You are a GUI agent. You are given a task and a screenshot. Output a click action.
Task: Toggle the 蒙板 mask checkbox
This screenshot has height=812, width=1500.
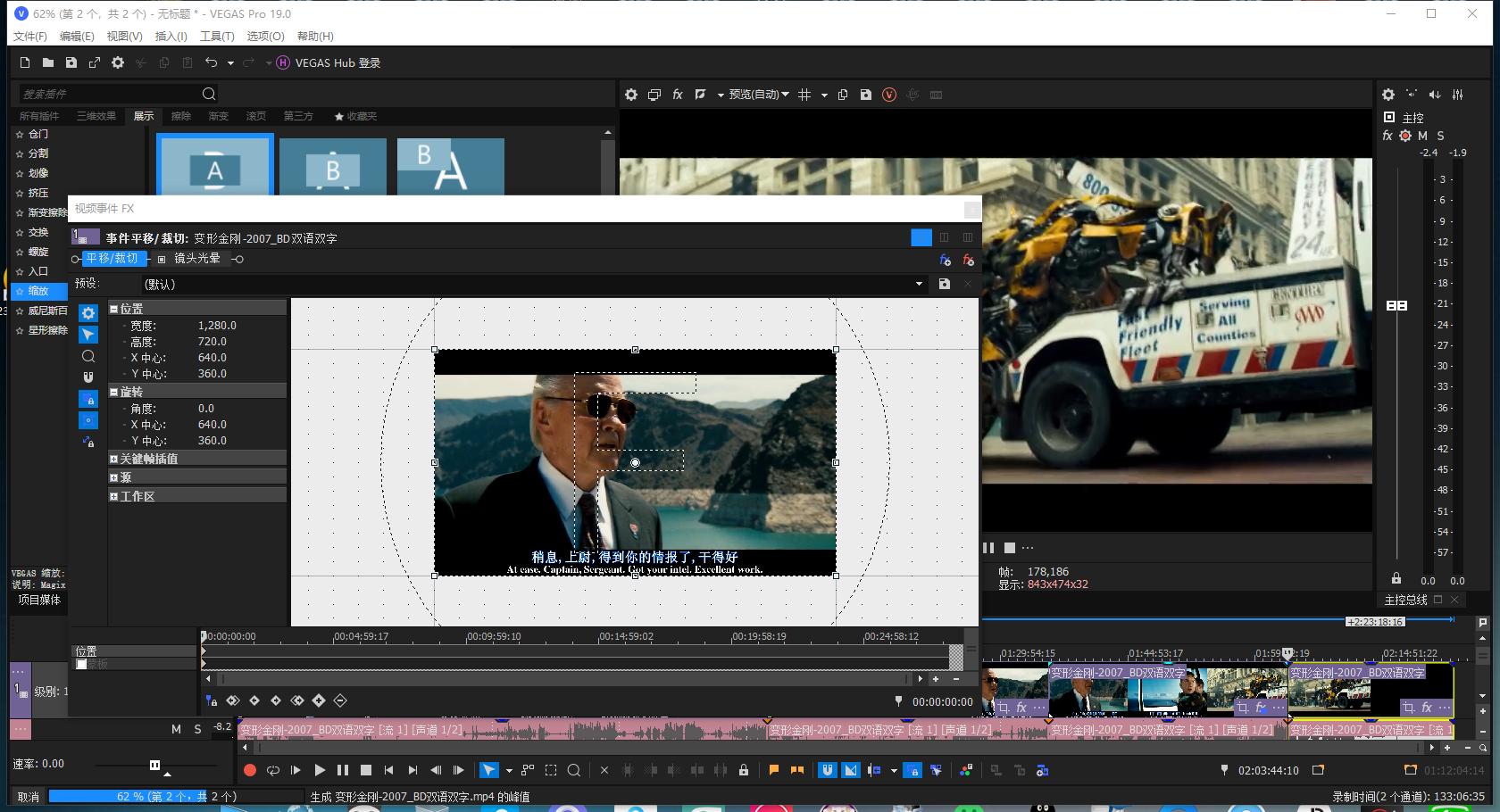[x=82, y=664]
